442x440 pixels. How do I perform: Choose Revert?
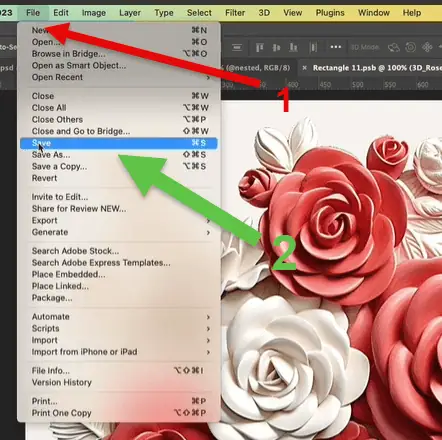click(119, 178)
